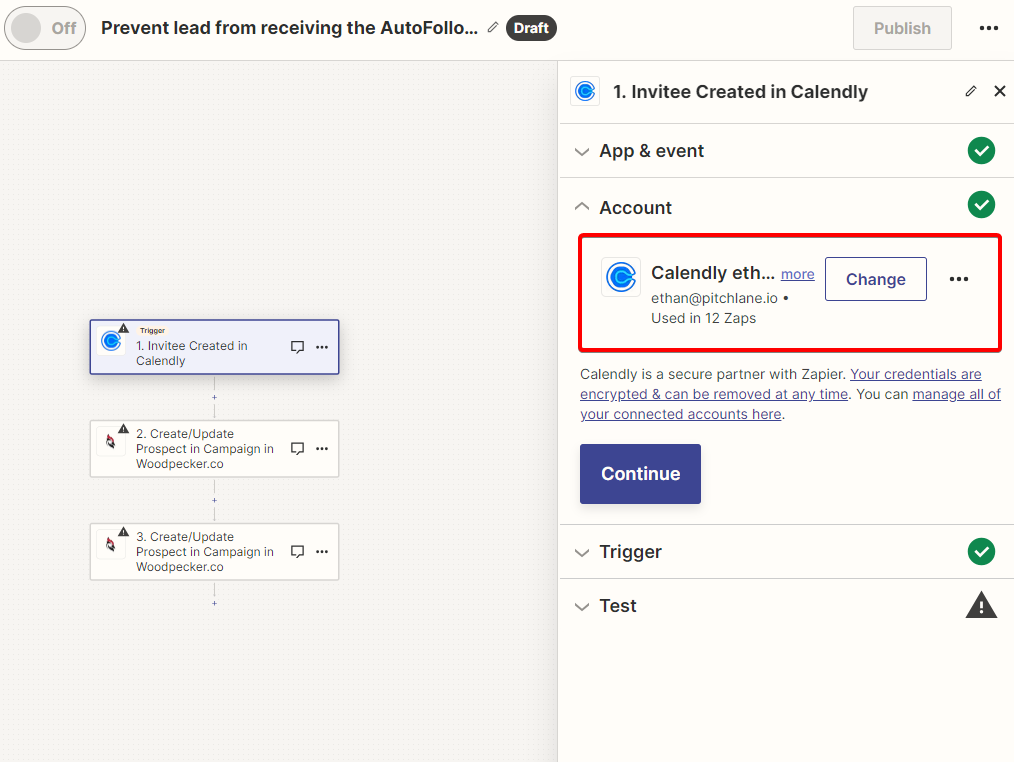Click Calendly logo in step panel header

tap(585, 91)
